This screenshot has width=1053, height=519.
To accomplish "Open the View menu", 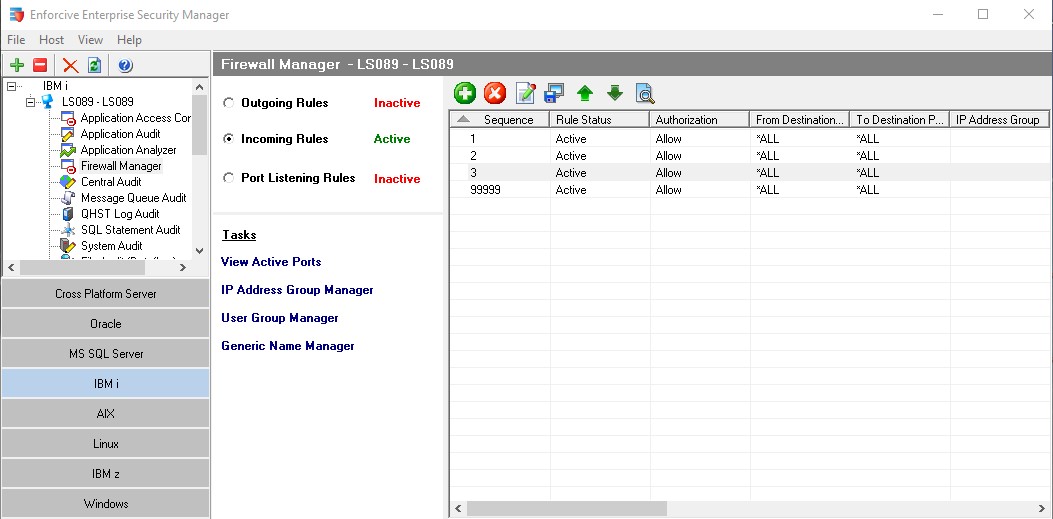I will tap(90, 40).
